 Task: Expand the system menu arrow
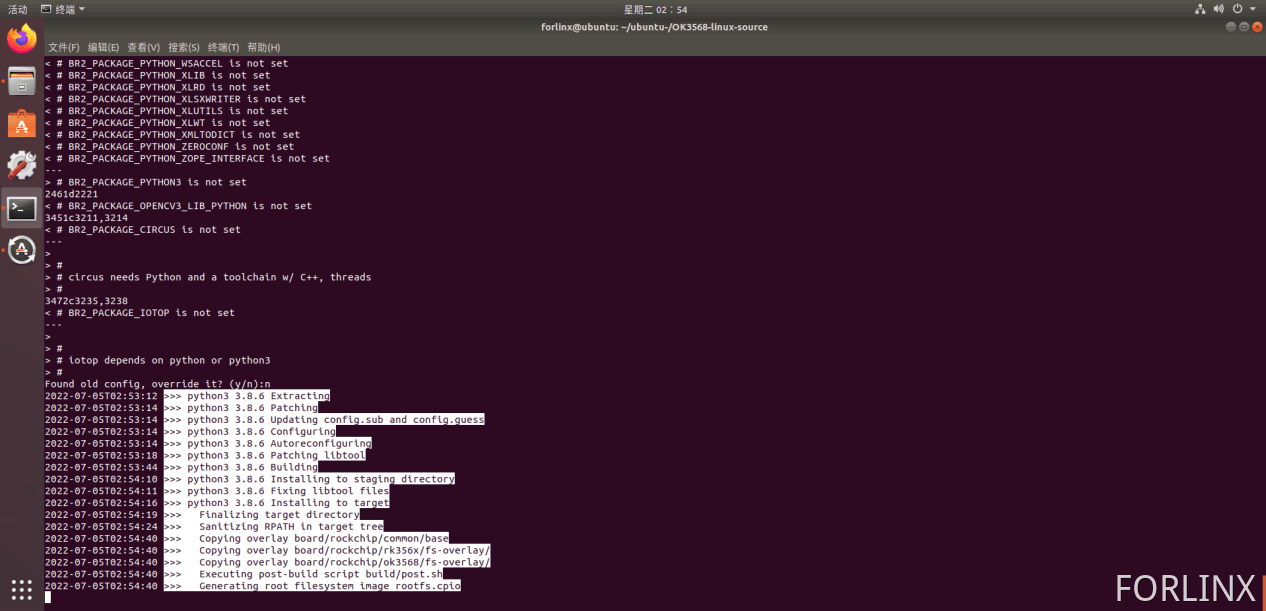[x=1253, y=9]
